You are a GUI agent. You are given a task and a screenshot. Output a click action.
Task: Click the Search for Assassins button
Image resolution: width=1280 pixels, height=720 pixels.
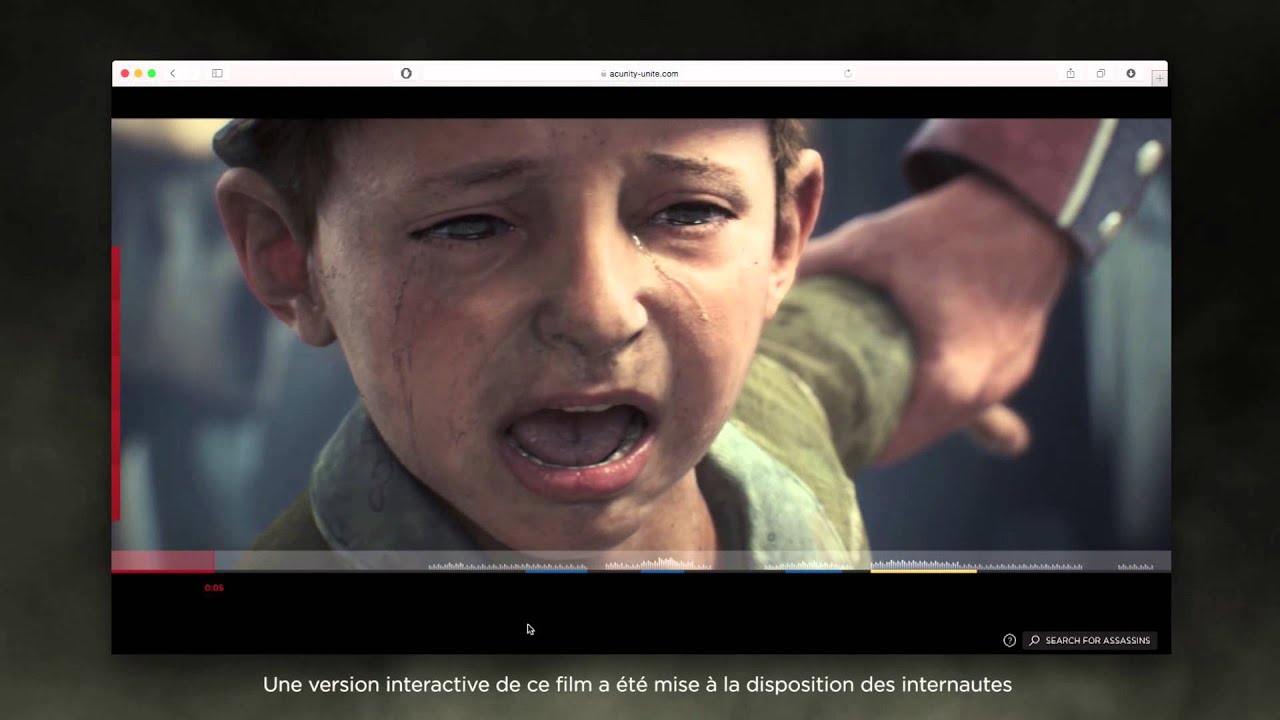pyautogui.click(x=1089, y=640)
